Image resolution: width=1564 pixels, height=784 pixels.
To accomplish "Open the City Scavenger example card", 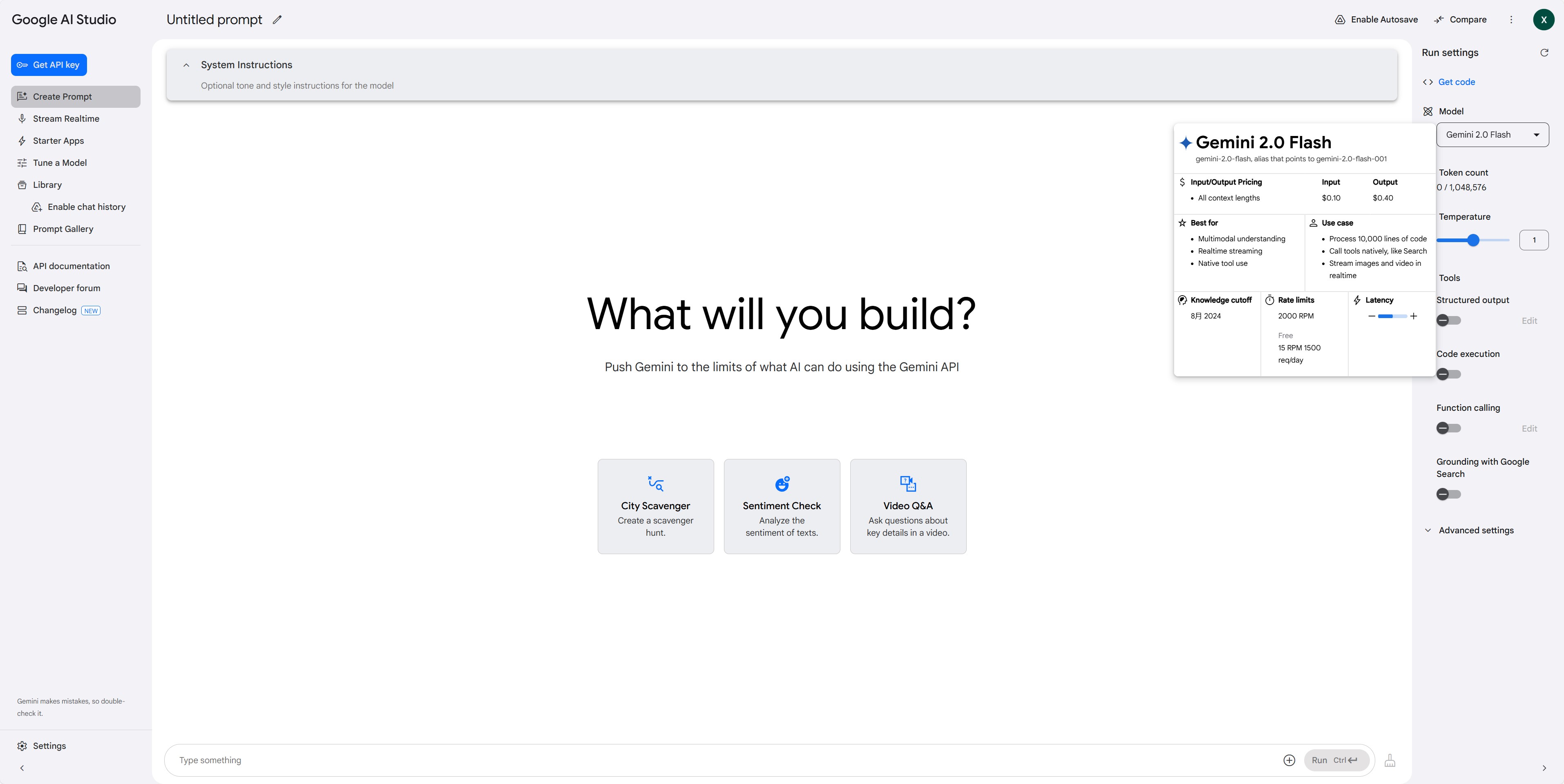I will click(x=656, y=506).
